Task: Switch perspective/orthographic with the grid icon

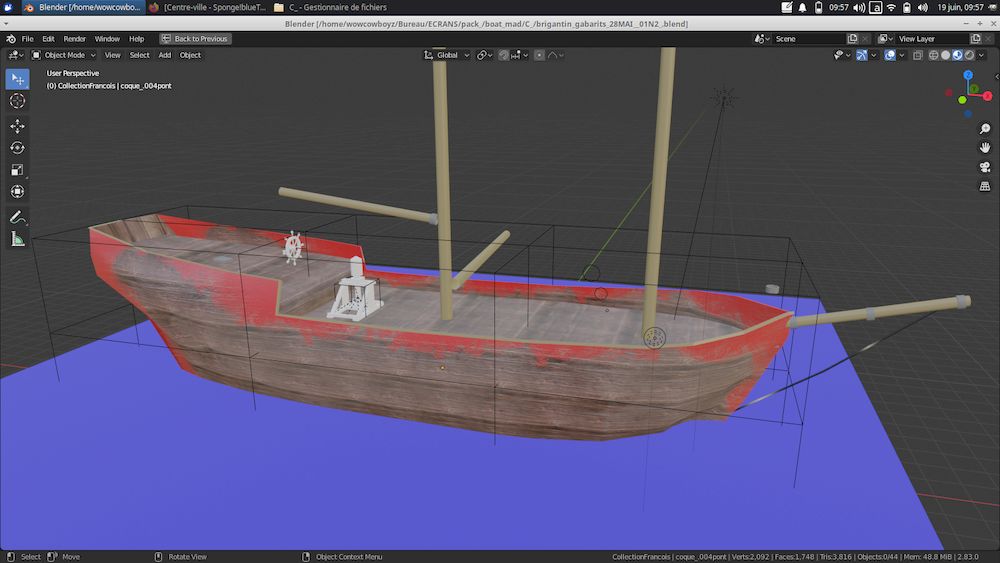Action: [x=984, y=186]
